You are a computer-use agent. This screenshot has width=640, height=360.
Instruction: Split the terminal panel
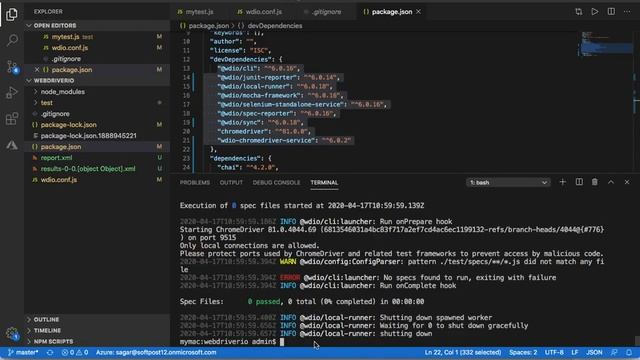point(579,182)
